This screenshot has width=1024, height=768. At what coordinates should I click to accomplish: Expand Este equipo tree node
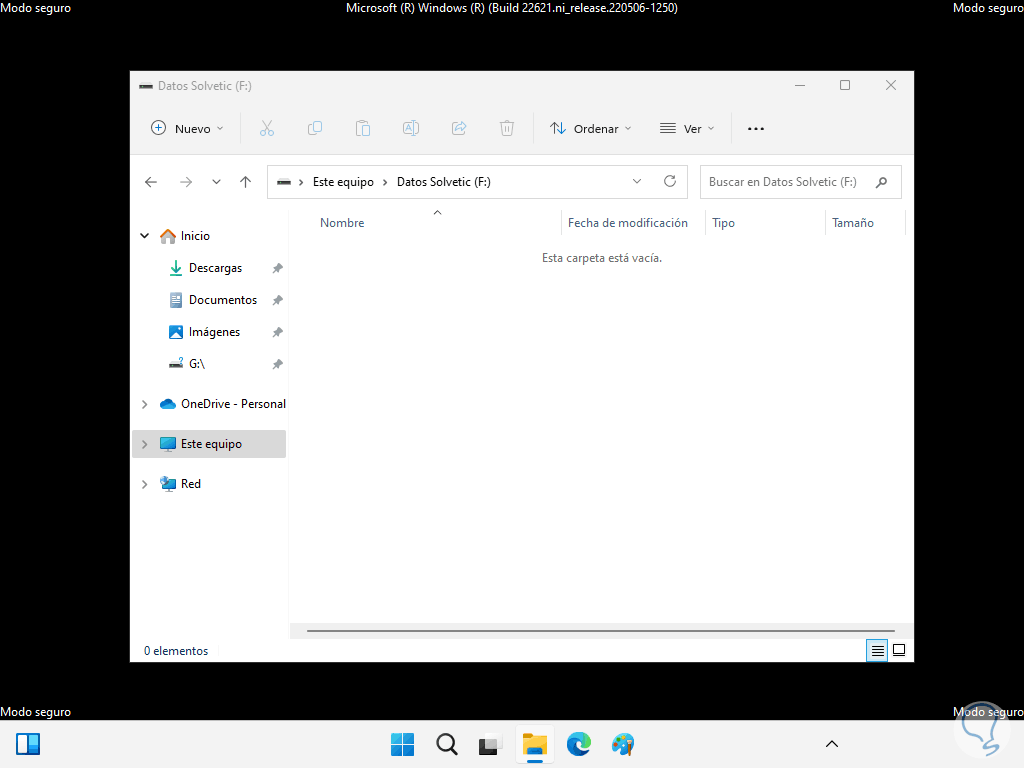click(145, 444)
